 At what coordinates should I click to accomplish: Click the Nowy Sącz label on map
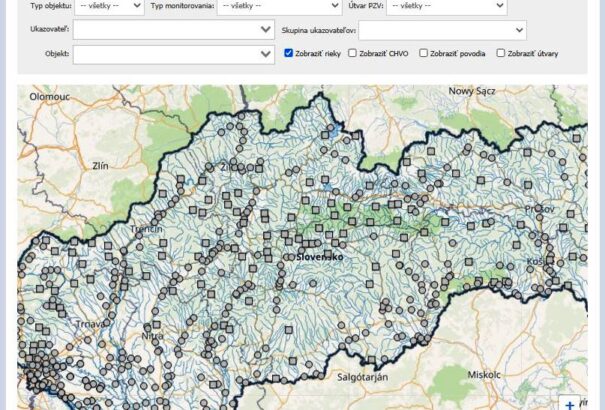point(473,91)
